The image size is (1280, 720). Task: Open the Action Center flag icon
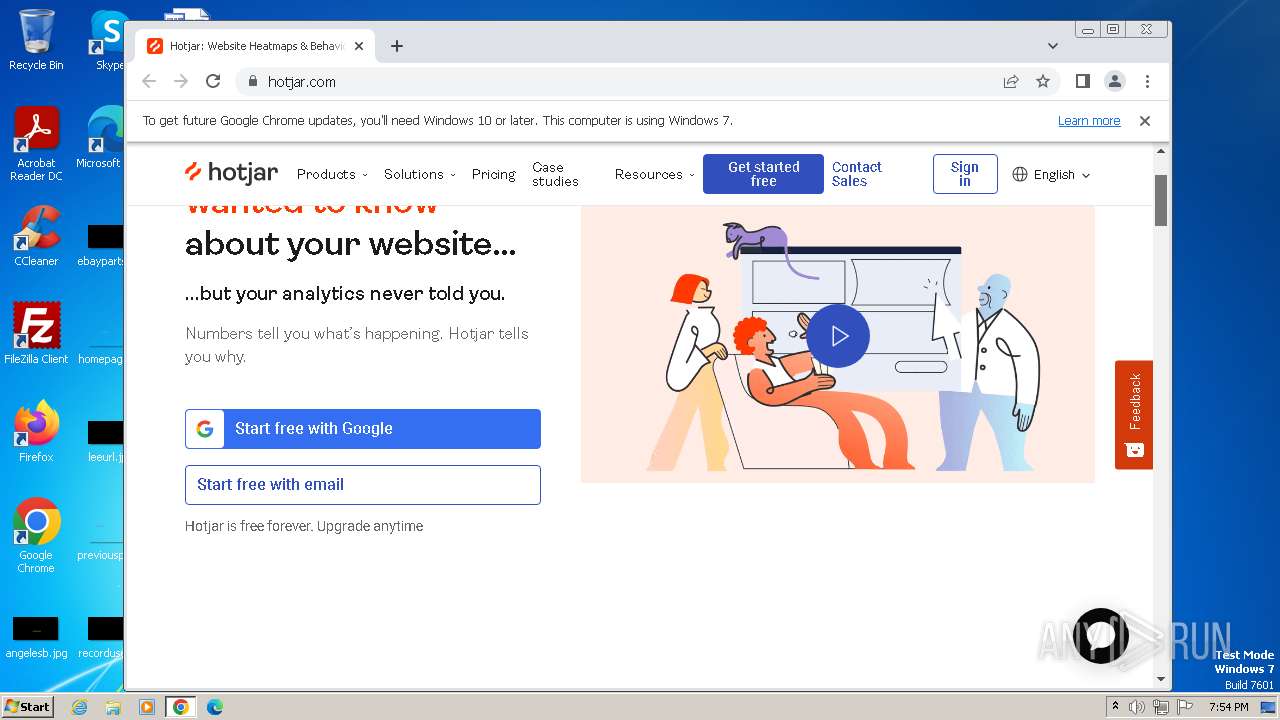(1185, 707)
